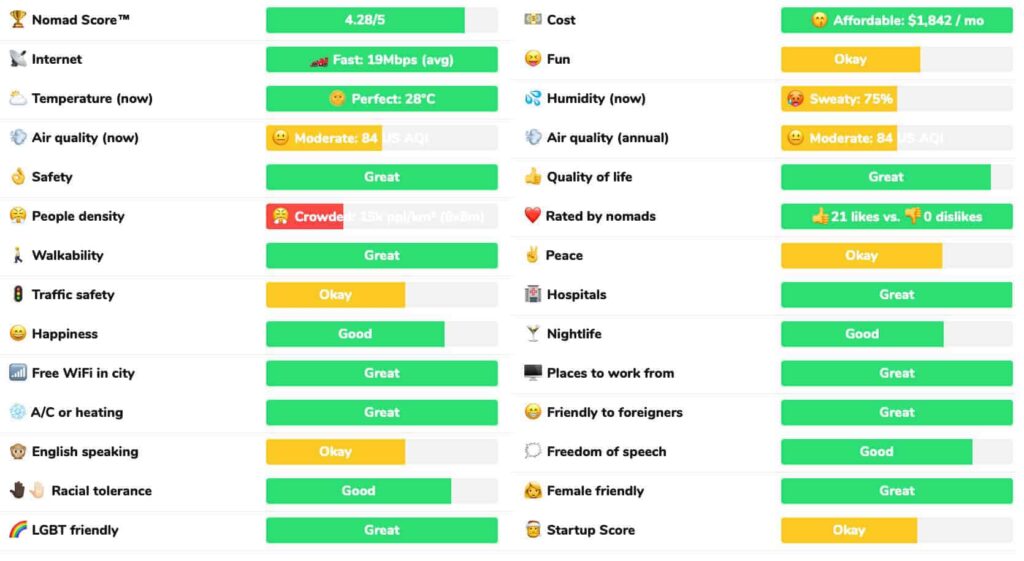This screenshot has width=1024, height=561.
Task: Click the satellite dish Internet icon
Action: pyautogui.click(x=18, y=59)
